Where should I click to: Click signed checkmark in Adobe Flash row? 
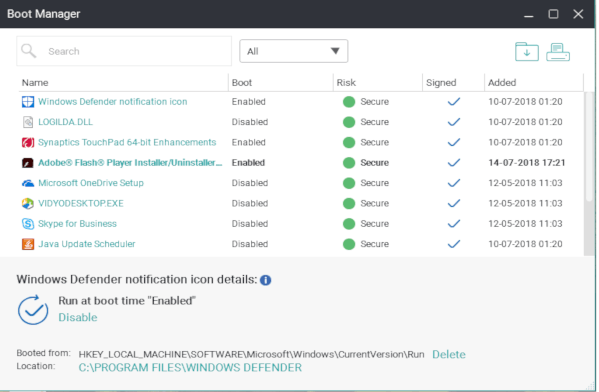point(454,163)
